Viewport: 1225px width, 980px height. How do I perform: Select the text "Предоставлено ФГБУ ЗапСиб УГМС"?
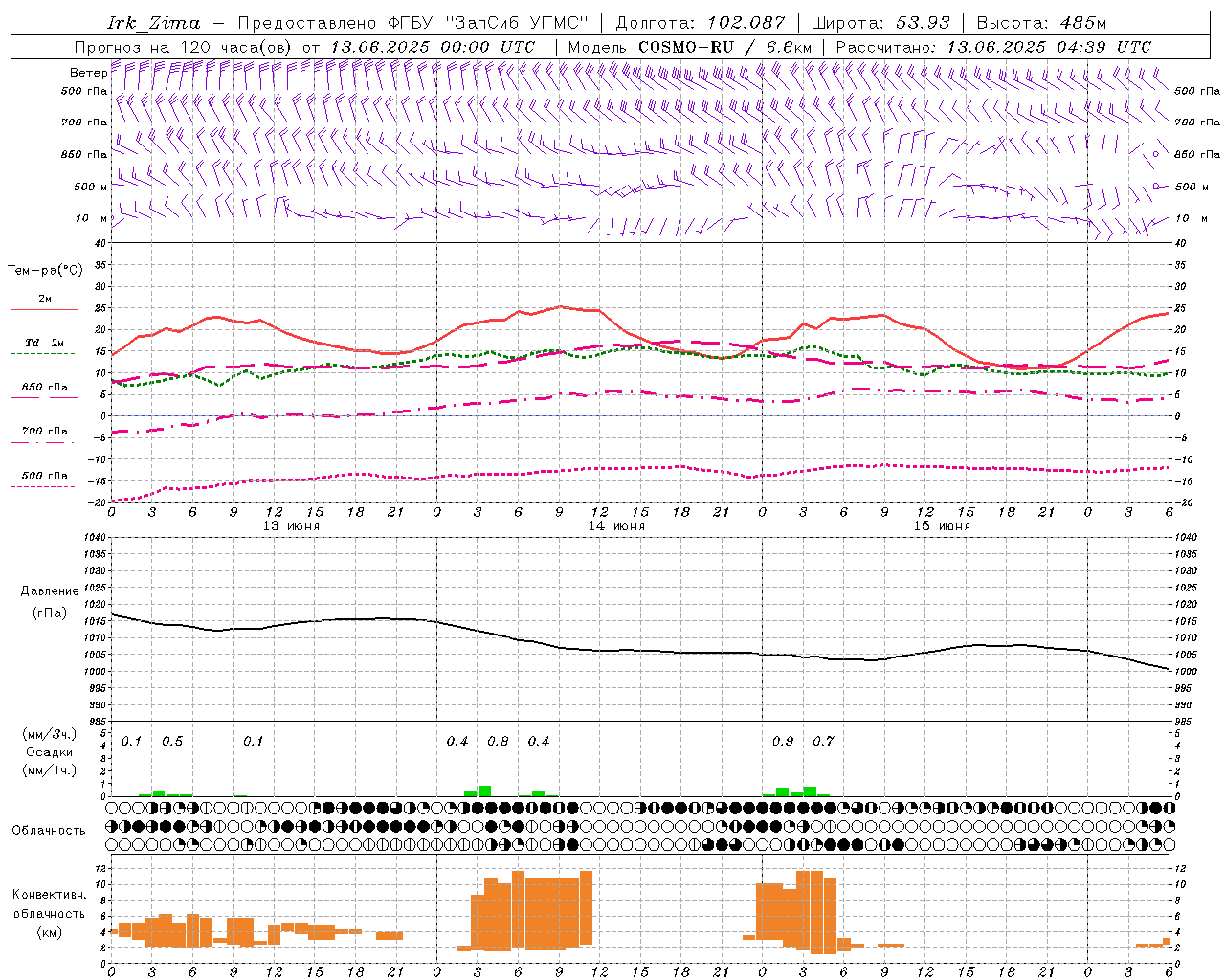[412, 23]
